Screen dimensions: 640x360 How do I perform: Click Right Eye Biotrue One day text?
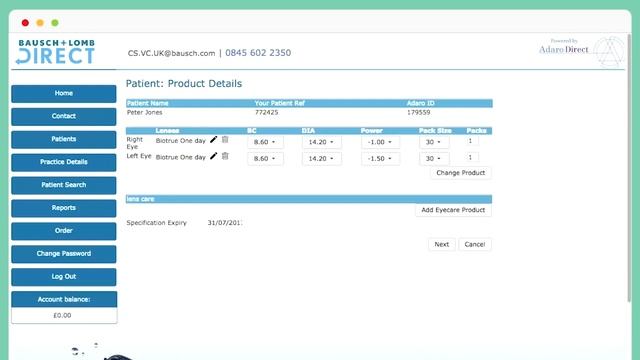[180, 141]
